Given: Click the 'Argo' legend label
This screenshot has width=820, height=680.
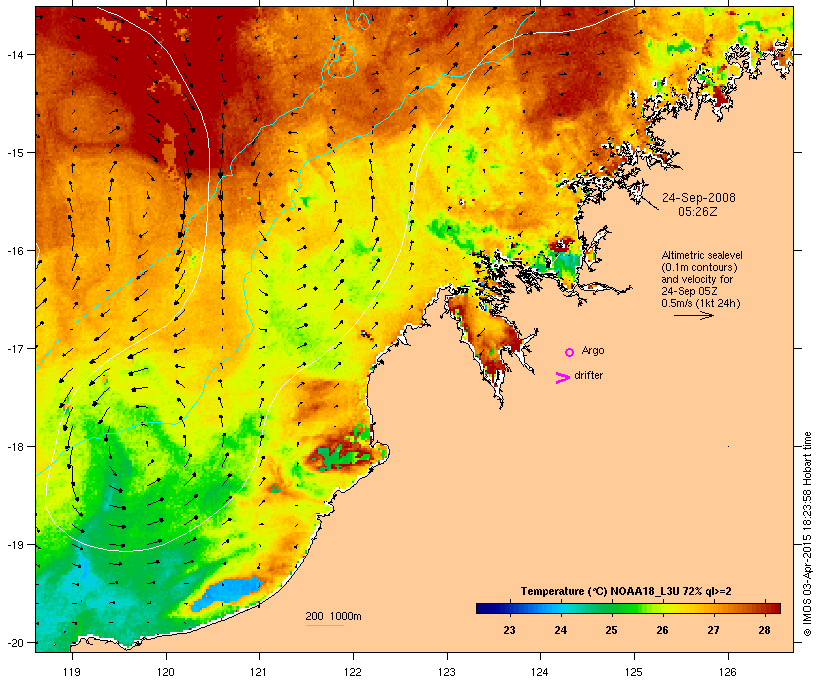Looking at the screenshot, I should point(593,350).
